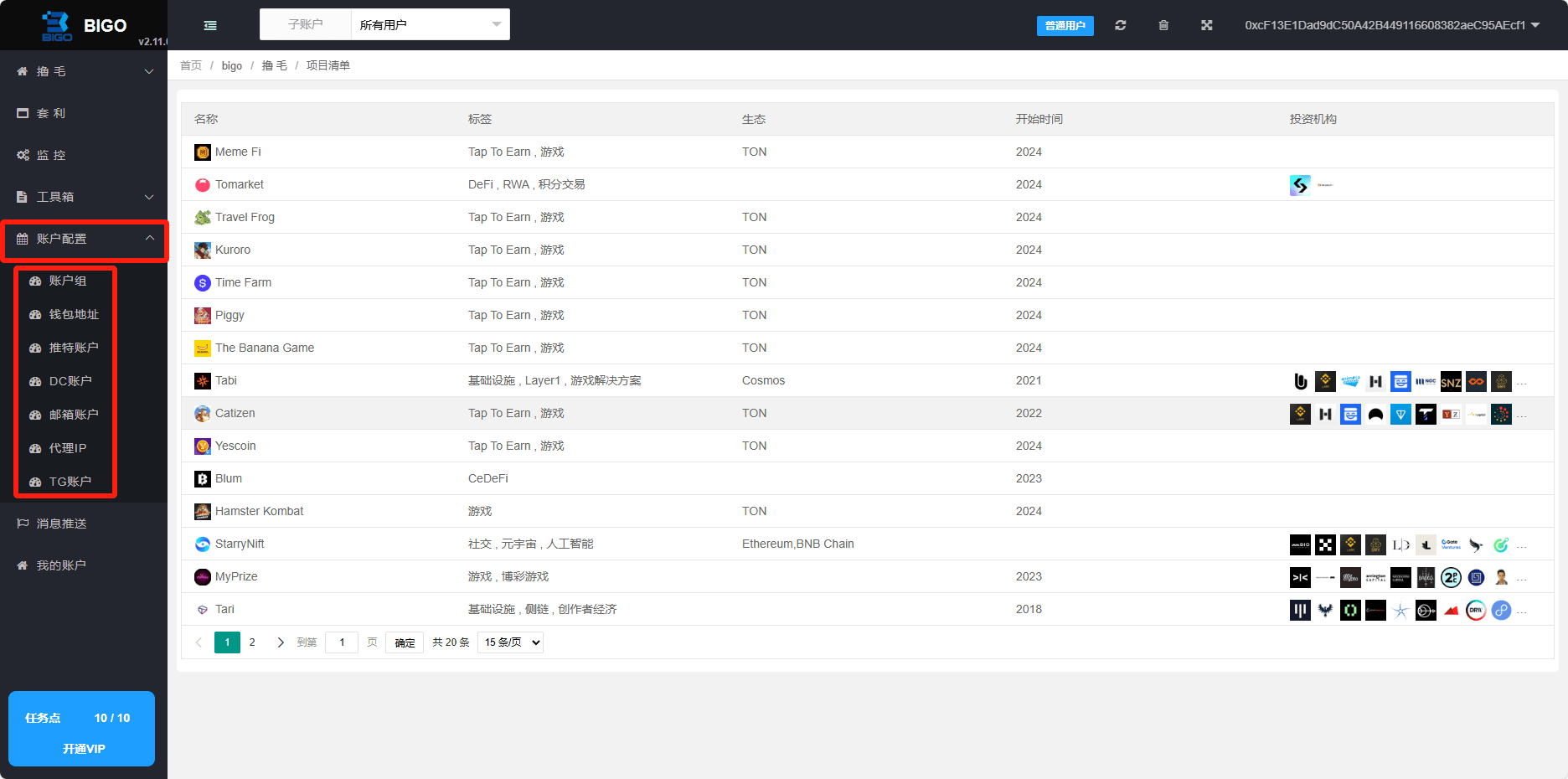Click the 撸 毛 breadcrumb link
Viewport: 1568px width, 779px height.
coord(274,65)
